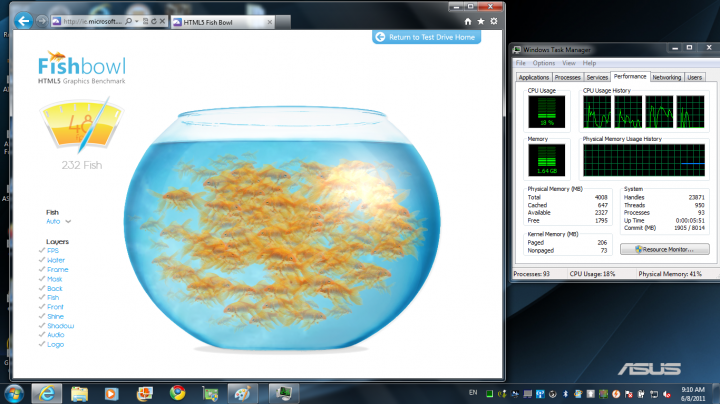Click the Task Manager title bar icon
This screenshot has height=404, width=720.
pyautogui.click(x=517, y=50)
